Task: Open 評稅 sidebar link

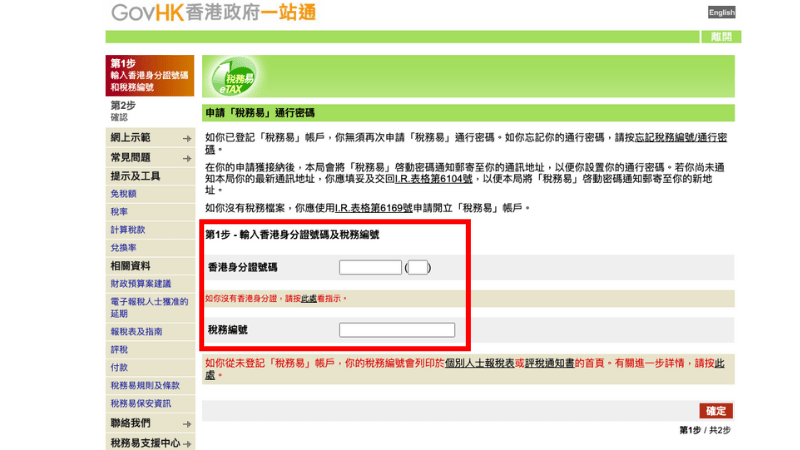Action: 119,349
